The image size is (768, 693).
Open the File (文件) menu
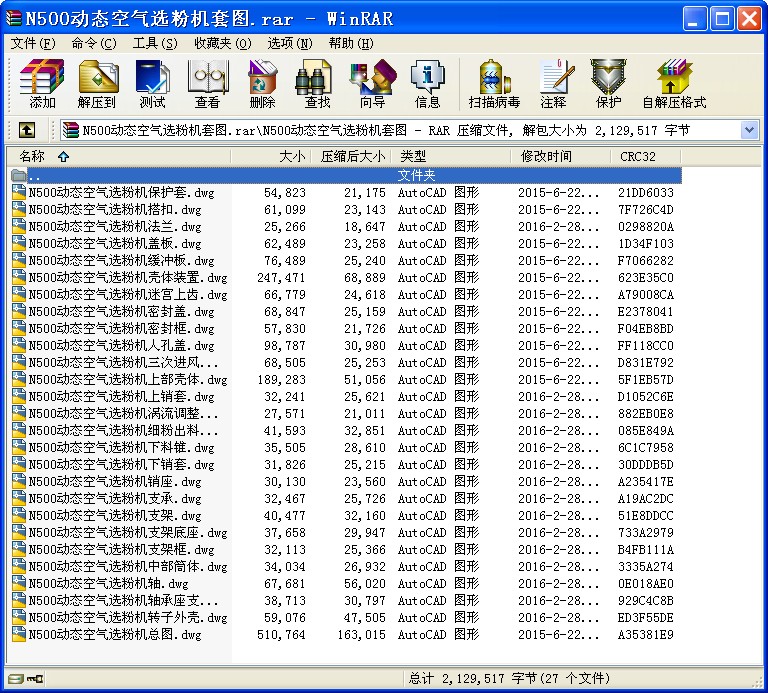pyautogui.click(x=33, y=44)
